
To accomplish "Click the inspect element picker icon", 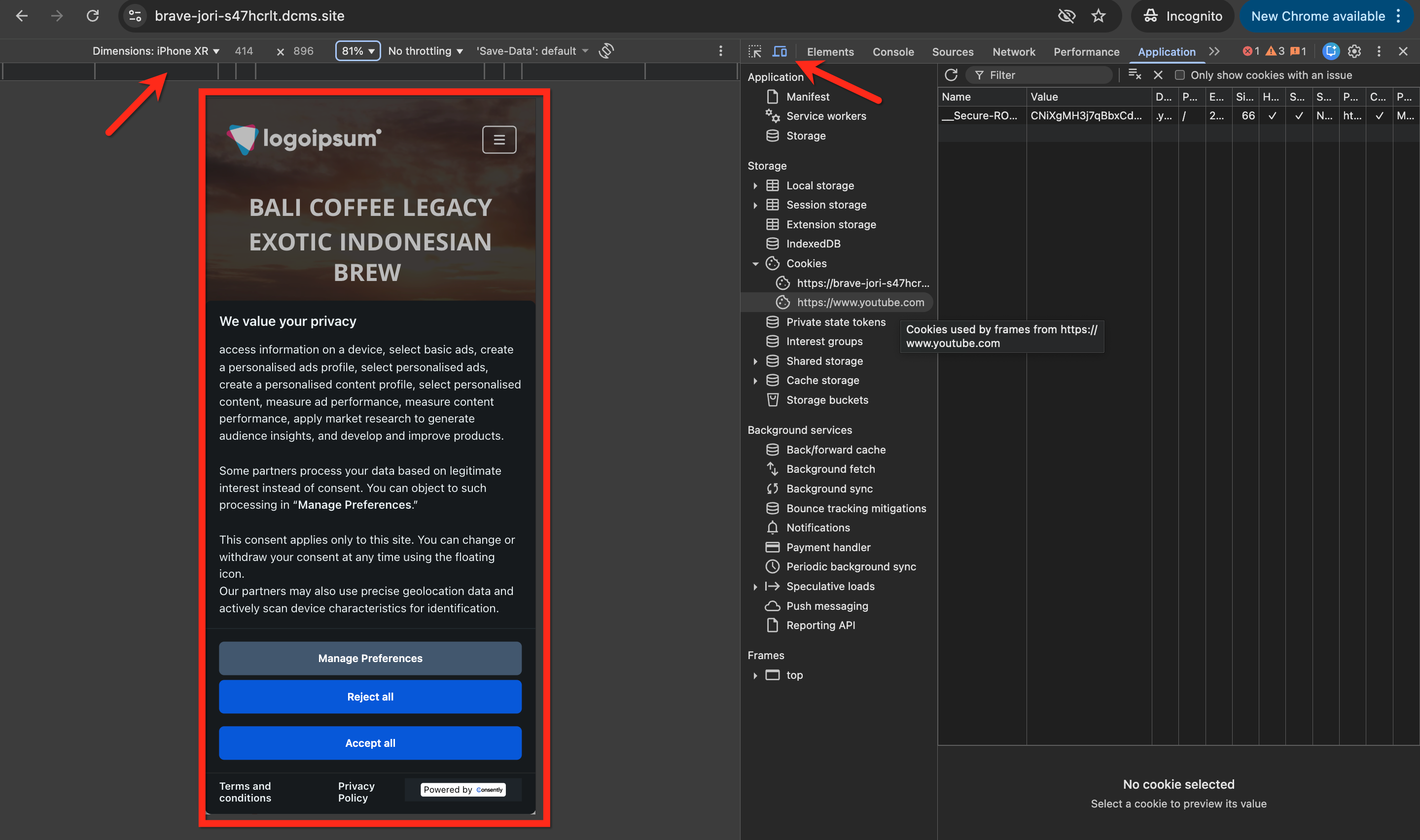I will (754, 51).
